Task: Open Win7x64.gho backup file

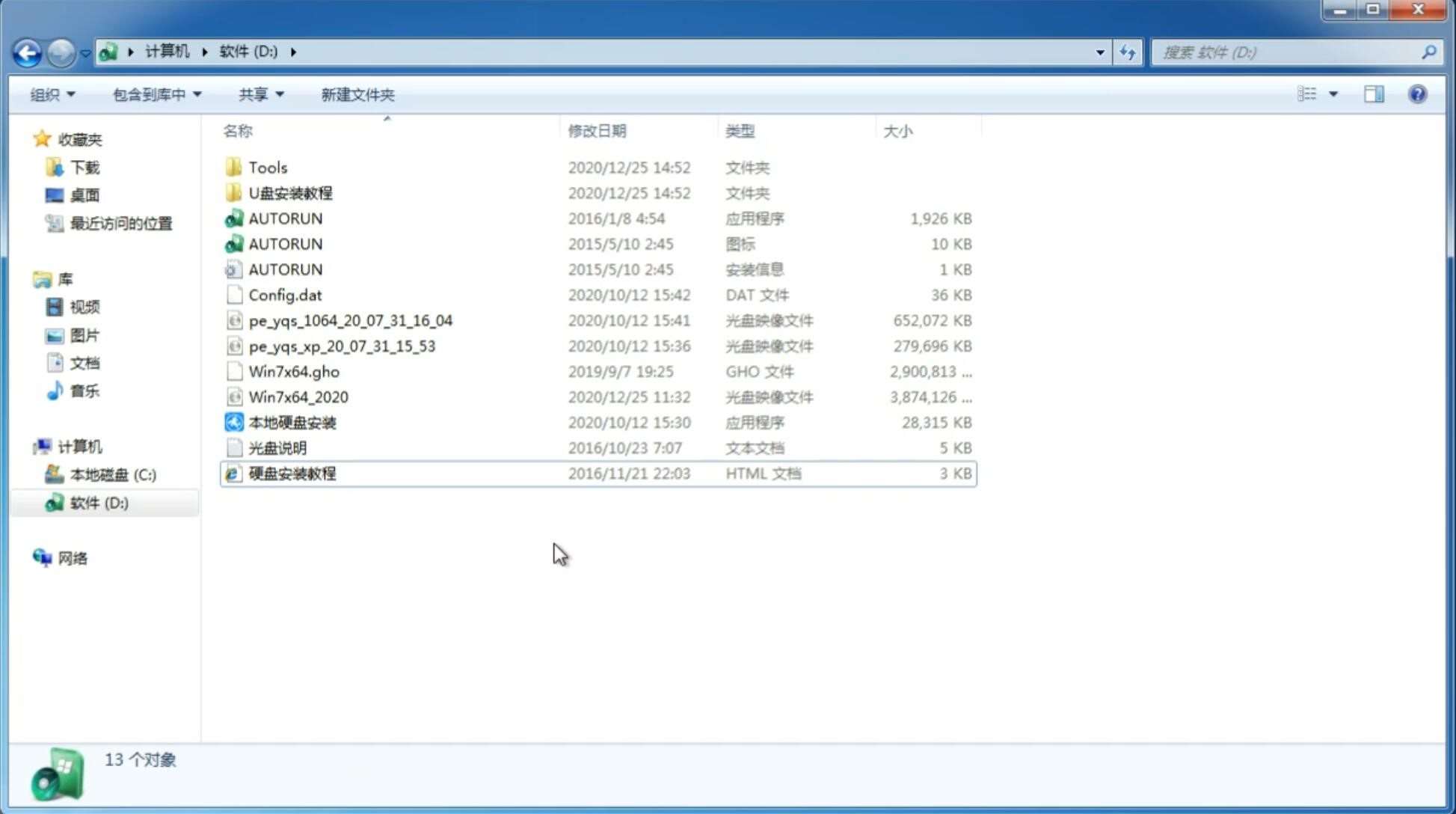Action: (294, 371)
